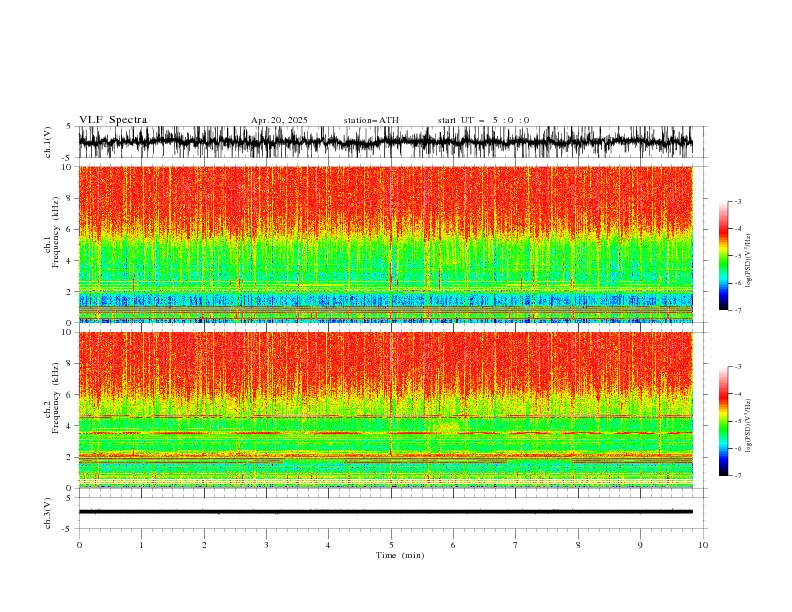Click the time axis tick label "0"

pyautogui.click(x=79, y=545)
